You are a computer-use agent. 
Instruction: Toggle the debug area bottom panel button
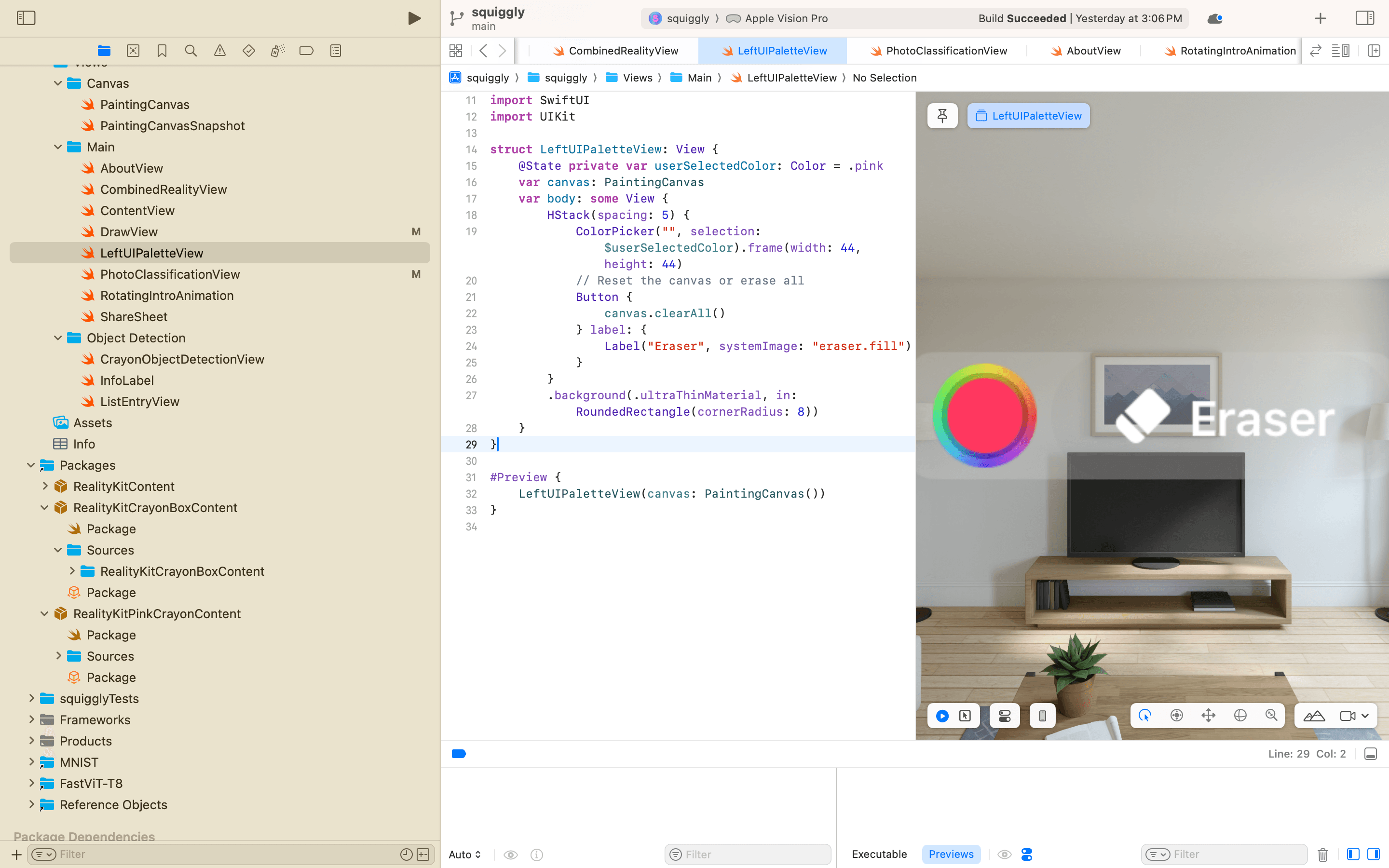(x=1371, y=754)
